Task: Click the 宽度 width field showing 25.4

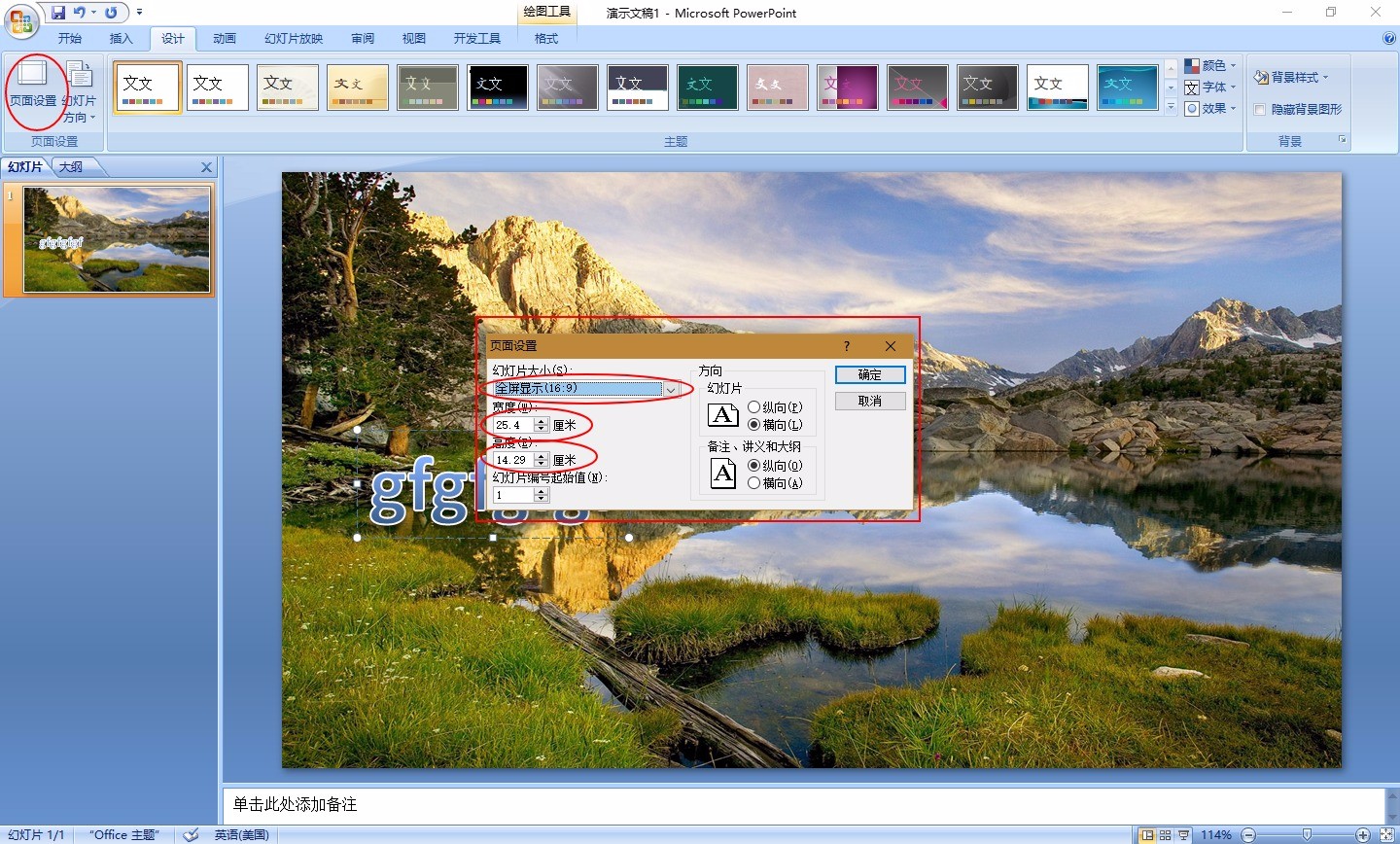Action: coord(513,425)
